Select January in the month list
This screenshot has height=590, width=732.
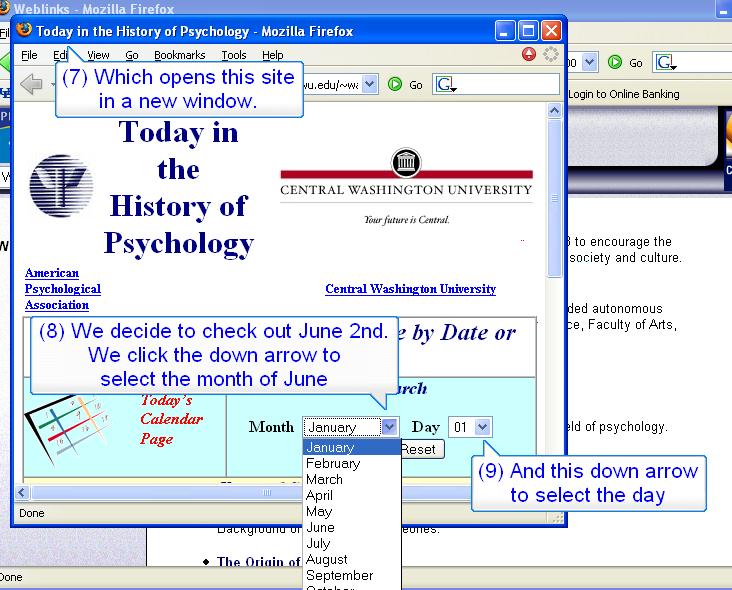click(x=352, y=447)
